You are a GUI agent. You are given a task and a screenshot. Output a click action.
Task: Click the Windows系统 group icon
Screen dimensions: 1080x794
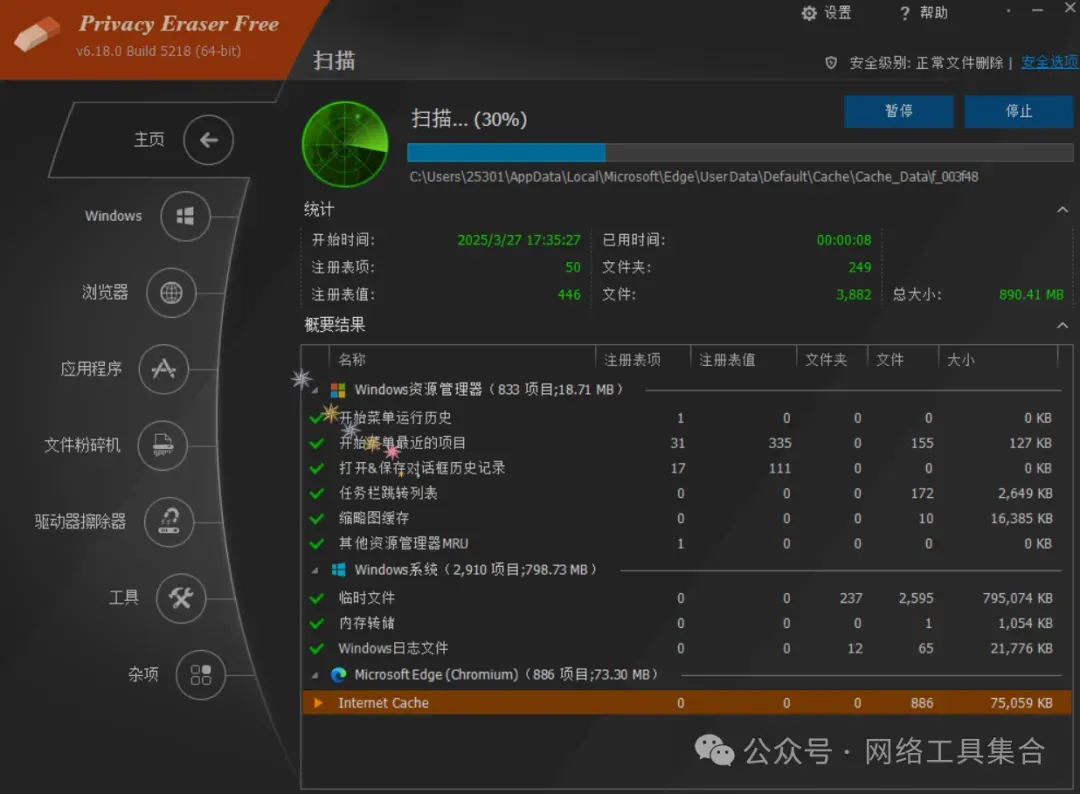tap(338, 570)
